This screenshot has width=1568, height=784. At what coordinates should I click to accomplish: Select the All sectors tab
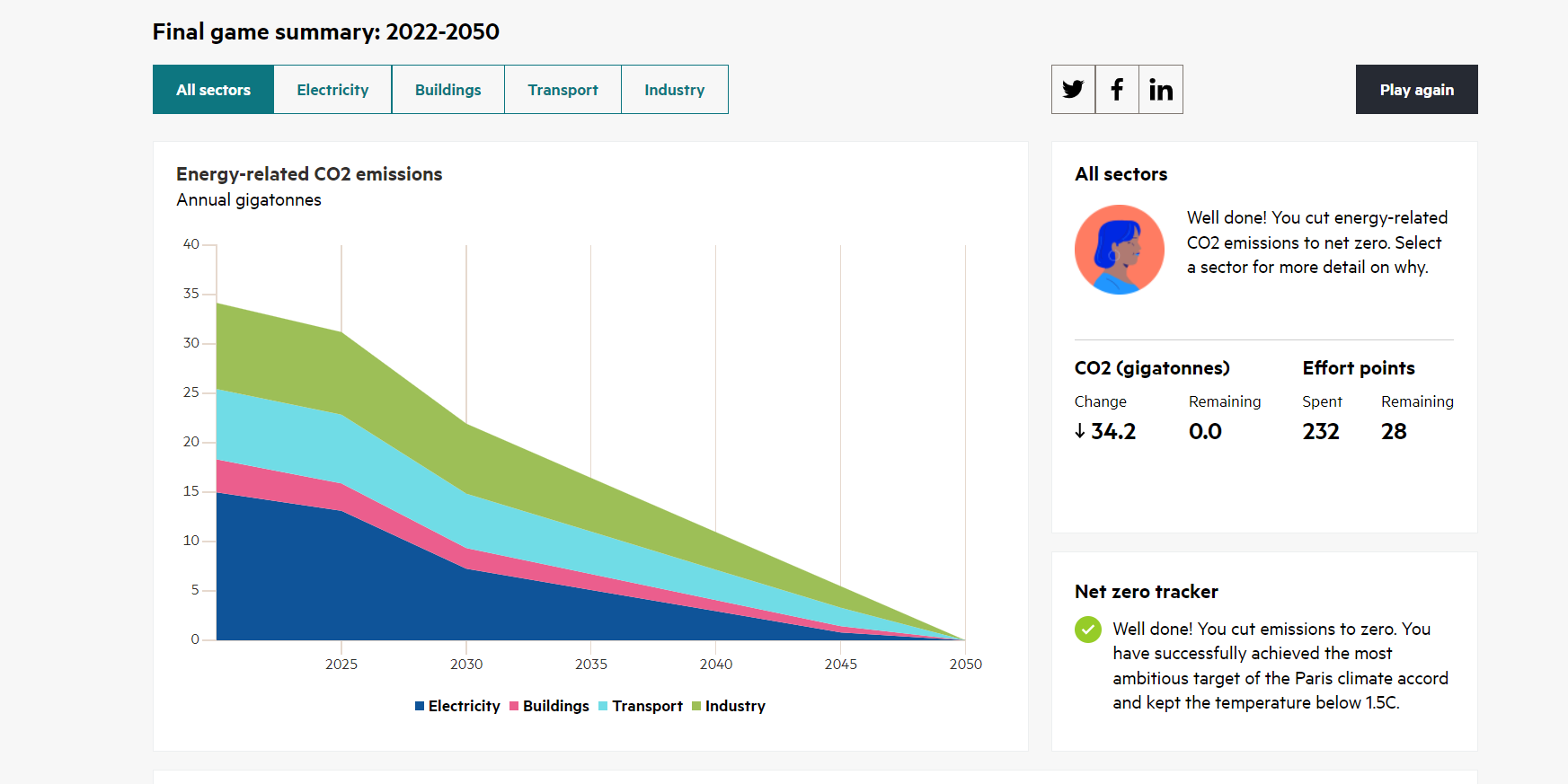point(213,89)
